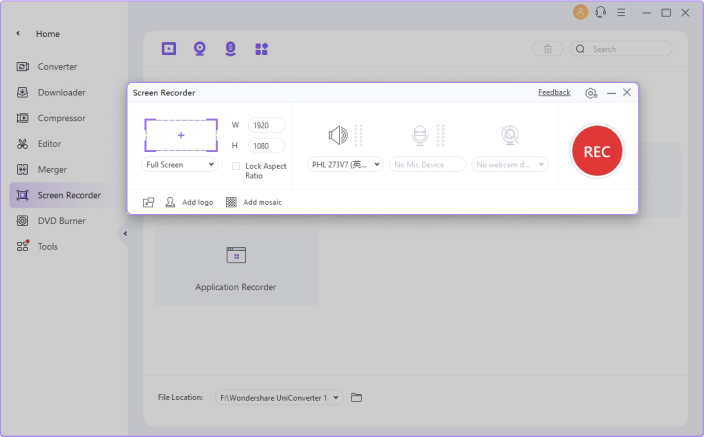Click the picture-in-picture icon beside Add logo
This screenshot has width=704, height=437.
click(148, 202)
